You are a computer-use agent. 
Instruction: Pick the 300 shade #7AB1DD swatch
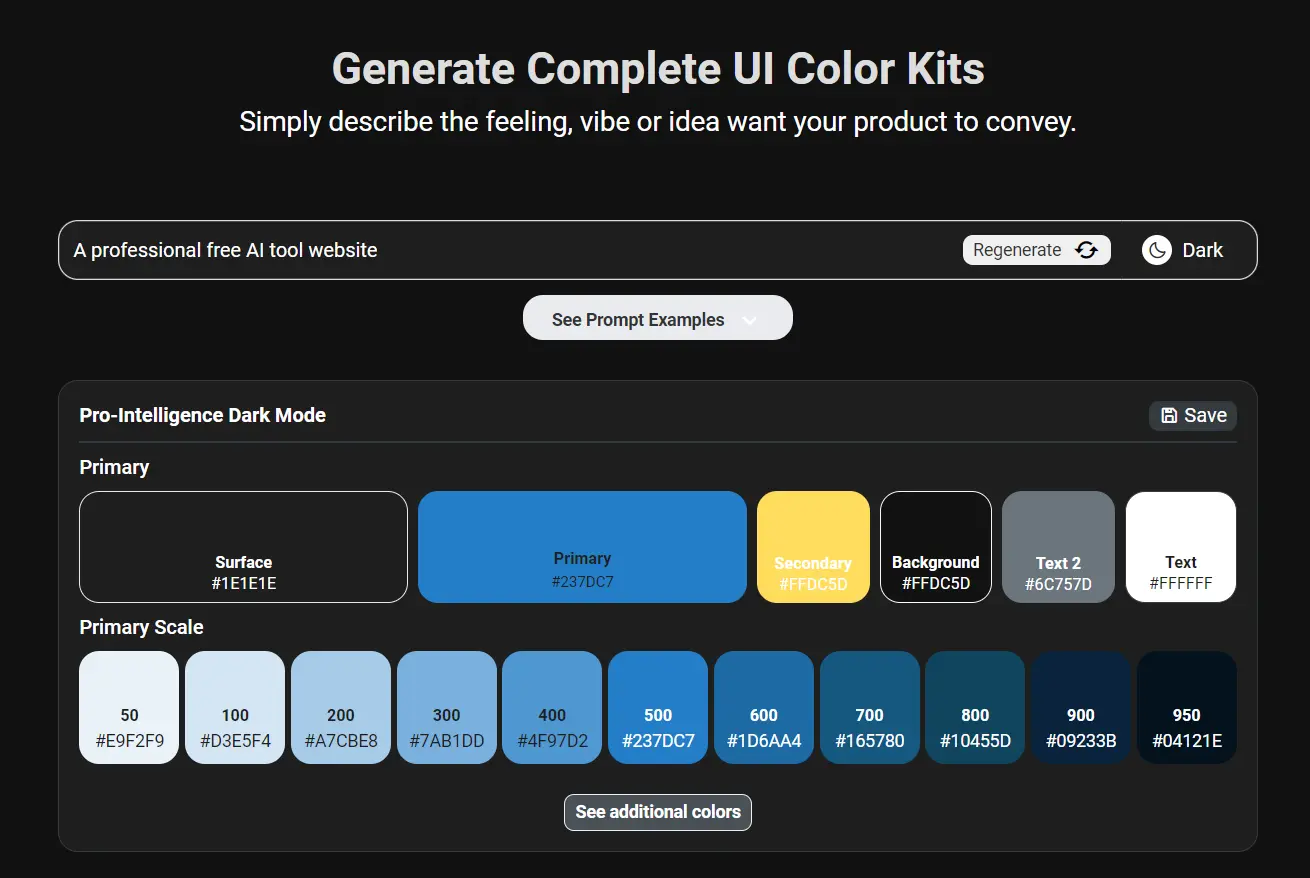tap(447, 708)
